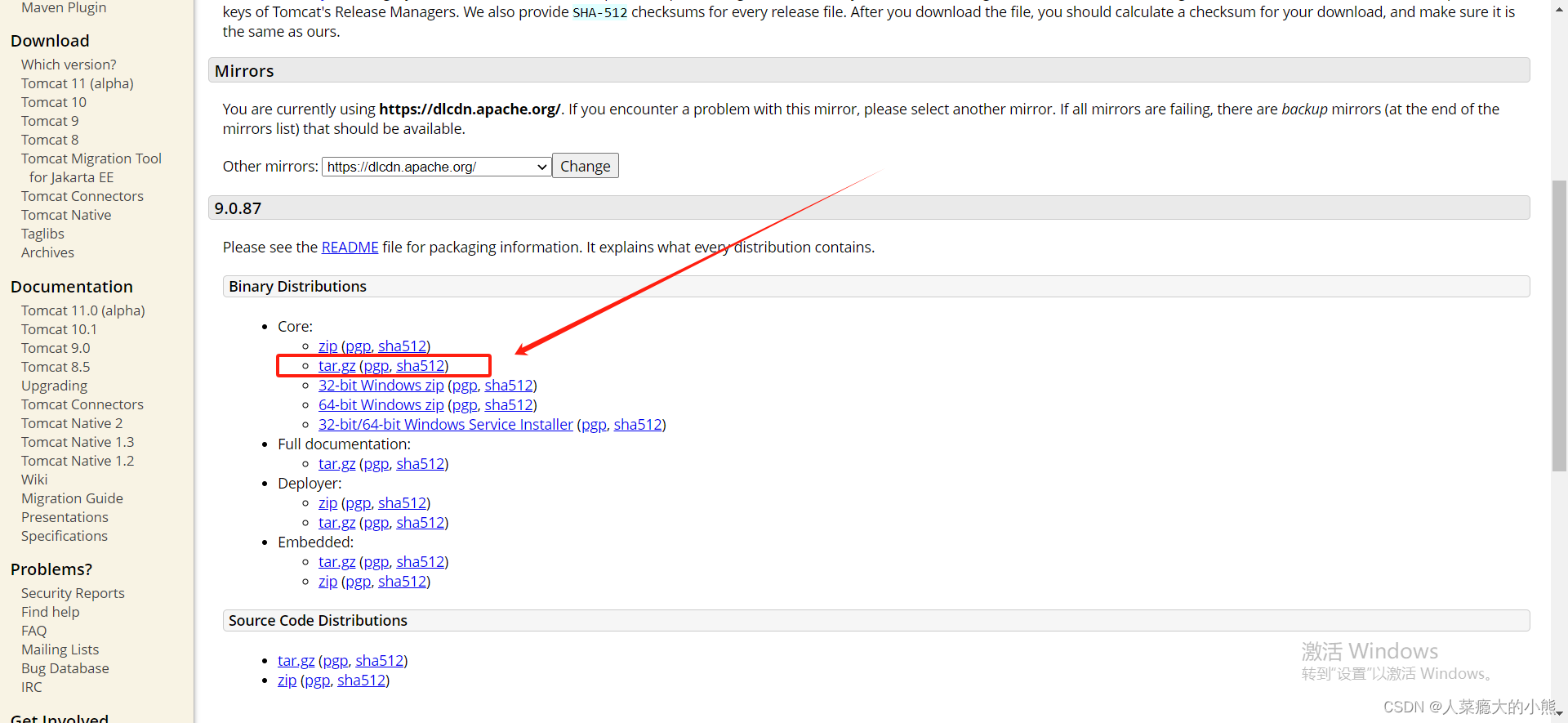Open pgp for 64-bit Windows zip
This screenshot has height=723, width=1568.
(x=464, y=405)
